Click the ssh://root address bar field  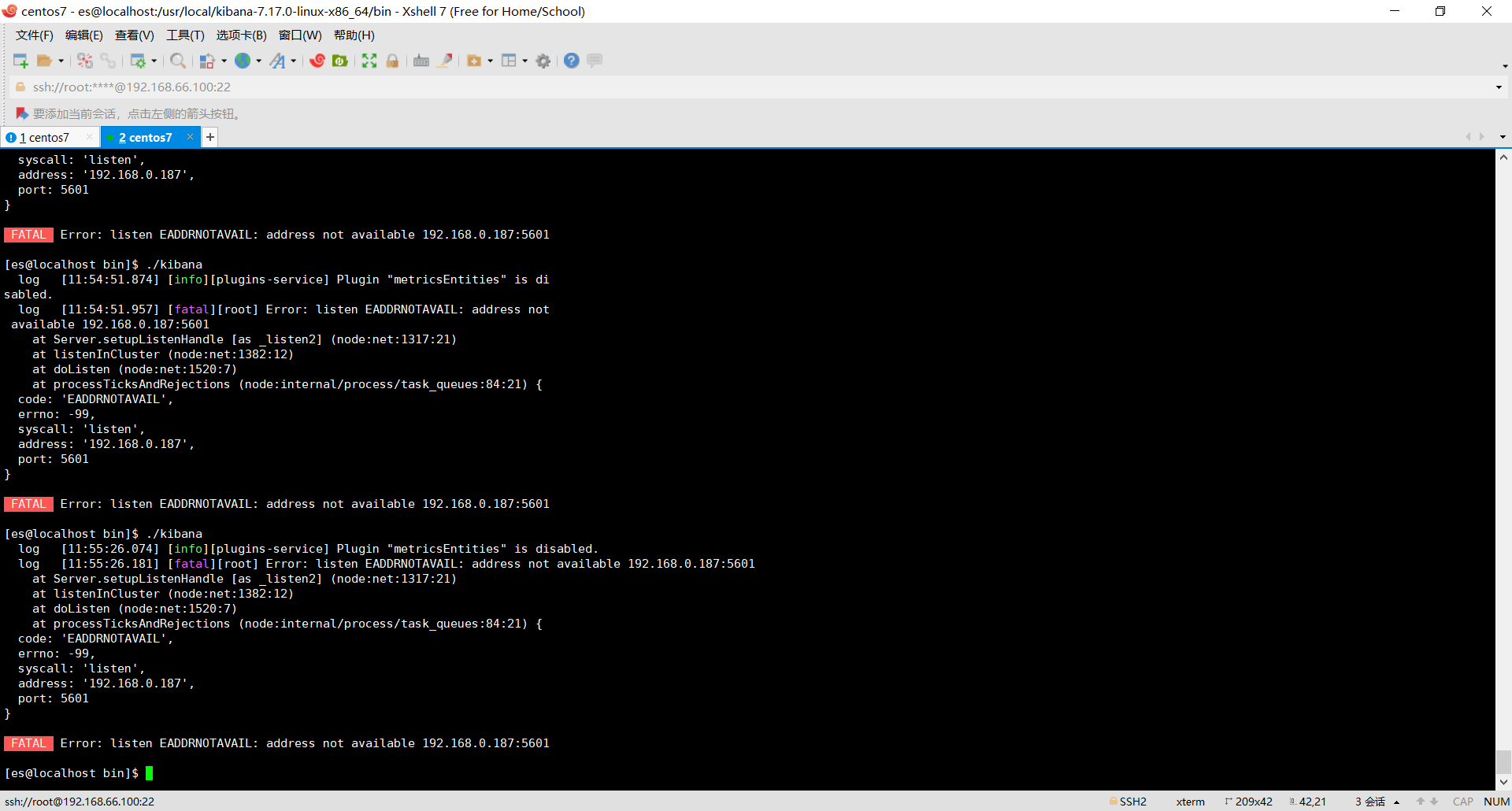pos(756,87)
